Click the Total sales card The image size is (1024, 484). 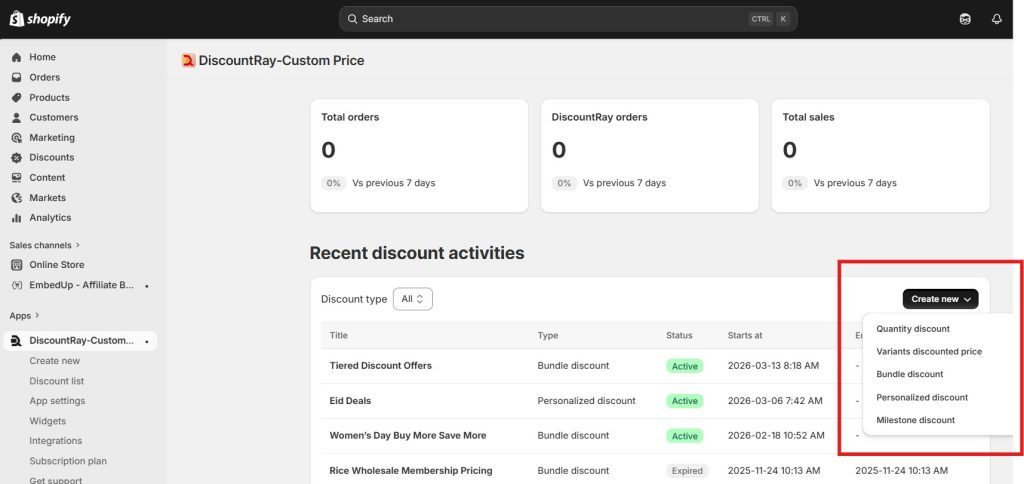[x=880, y=155]
